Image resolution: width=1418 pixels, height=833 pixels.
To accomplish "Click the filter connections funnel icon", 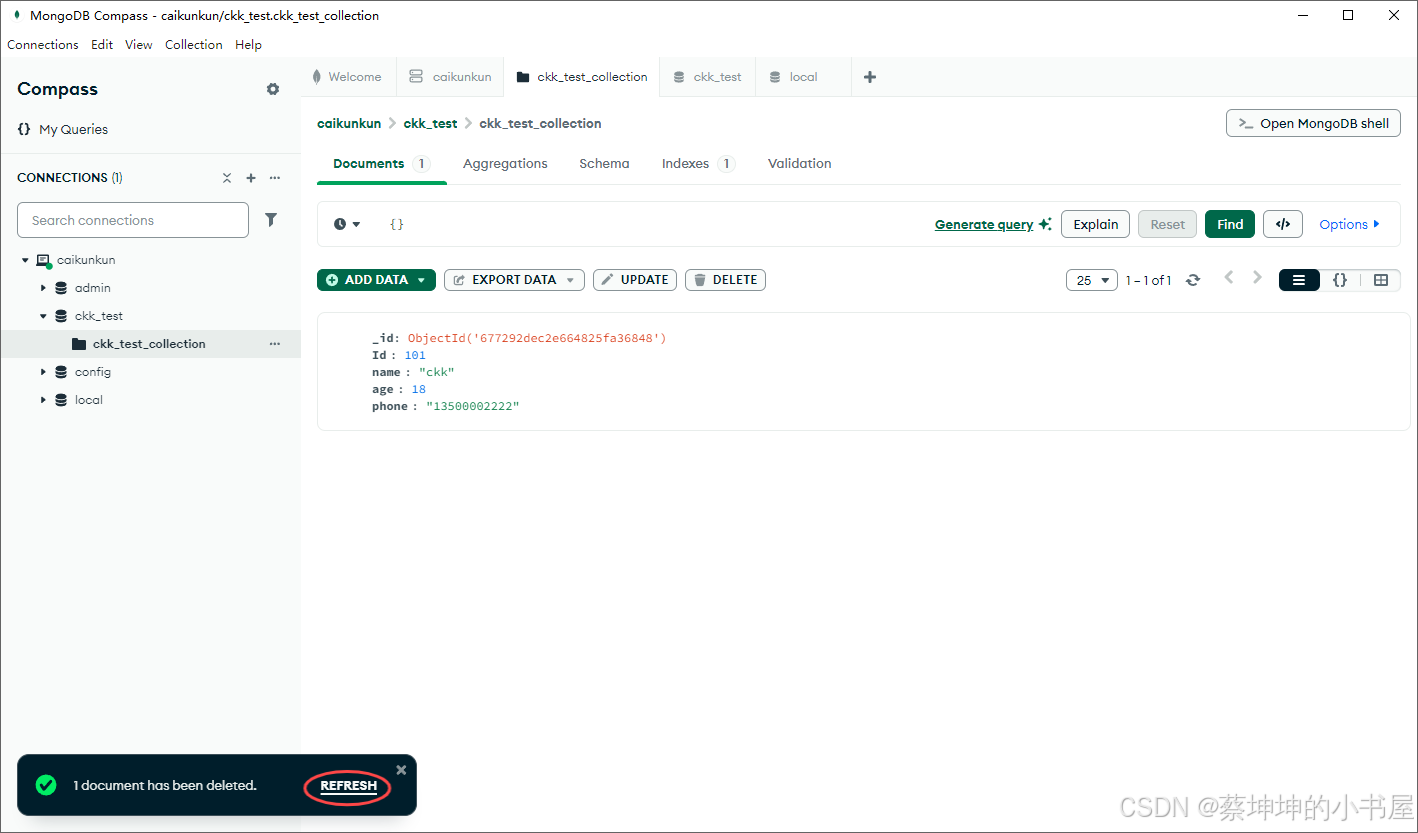I will [x=271, y=219].
